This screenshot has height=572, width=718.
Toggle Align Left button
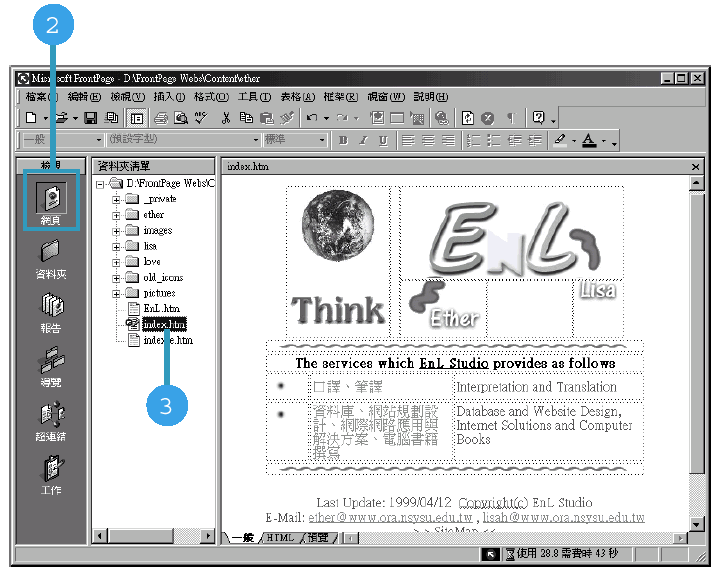pos(408,140)
